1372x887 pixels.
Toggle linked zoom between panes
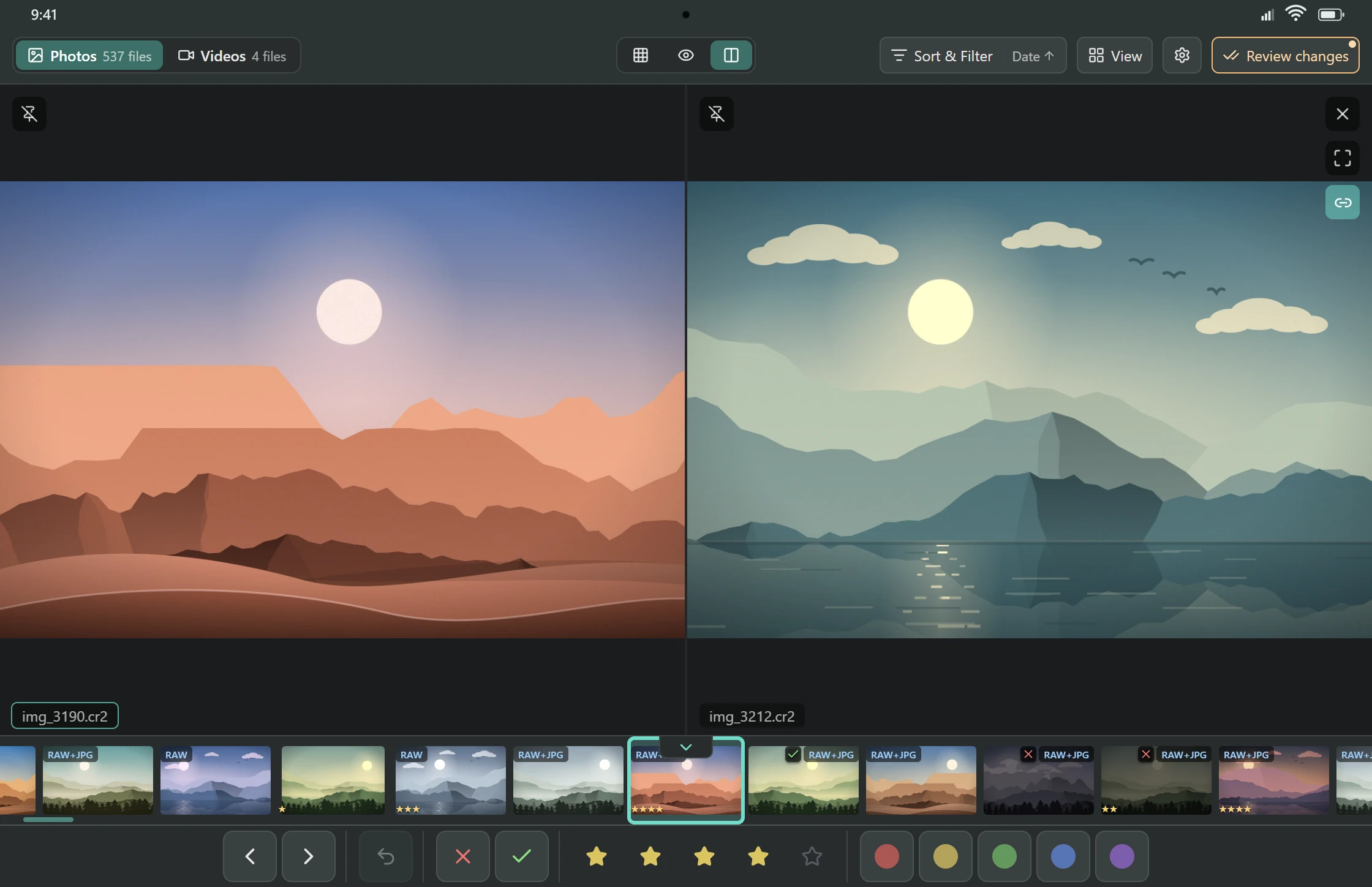(1343, 202)
